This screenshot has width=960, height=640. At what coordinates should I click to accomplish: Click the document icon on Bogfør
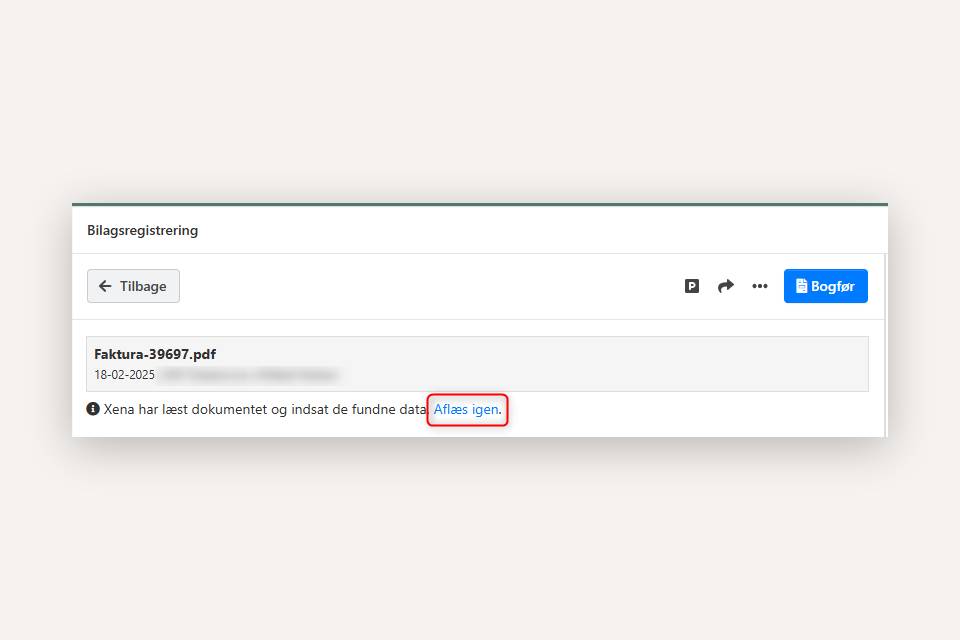[801, 286]
